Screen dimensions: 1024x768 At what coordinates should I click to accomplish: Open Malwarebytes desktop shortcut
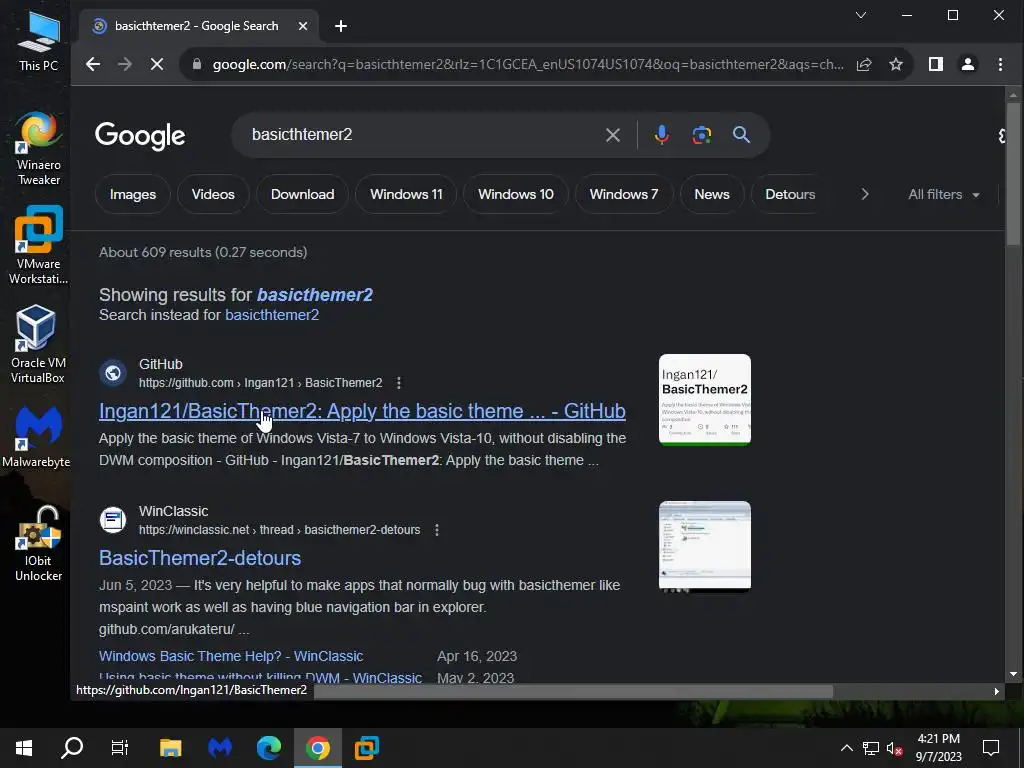37,437
